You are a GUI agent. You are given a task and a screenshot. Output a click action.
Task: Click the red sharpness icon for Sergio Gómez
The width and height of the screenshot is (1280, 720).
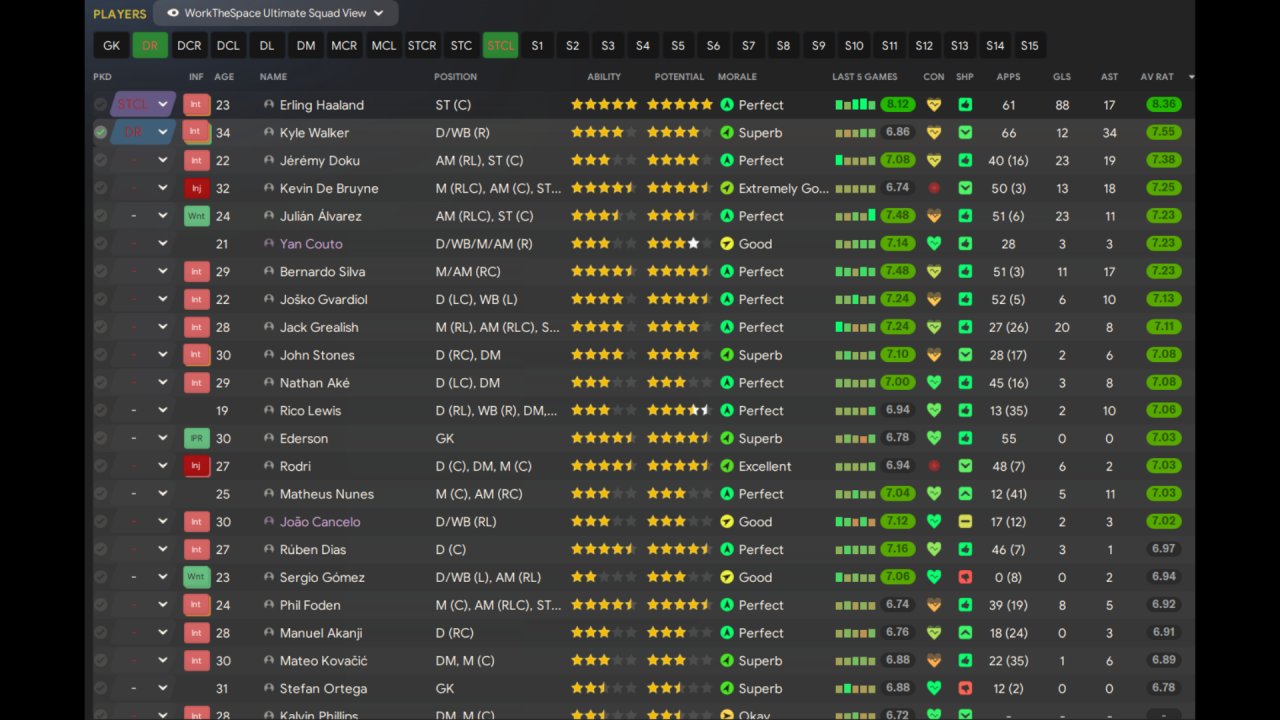pyautogui.click(x=965, y=577)
